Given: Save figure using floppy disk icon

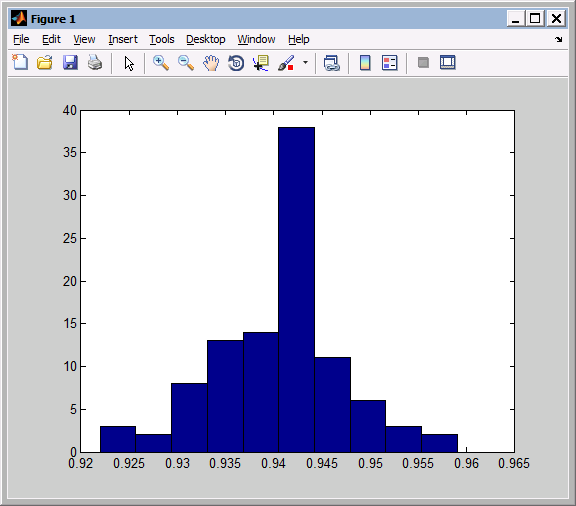Looking at the screenshot, I should [70, 62].
